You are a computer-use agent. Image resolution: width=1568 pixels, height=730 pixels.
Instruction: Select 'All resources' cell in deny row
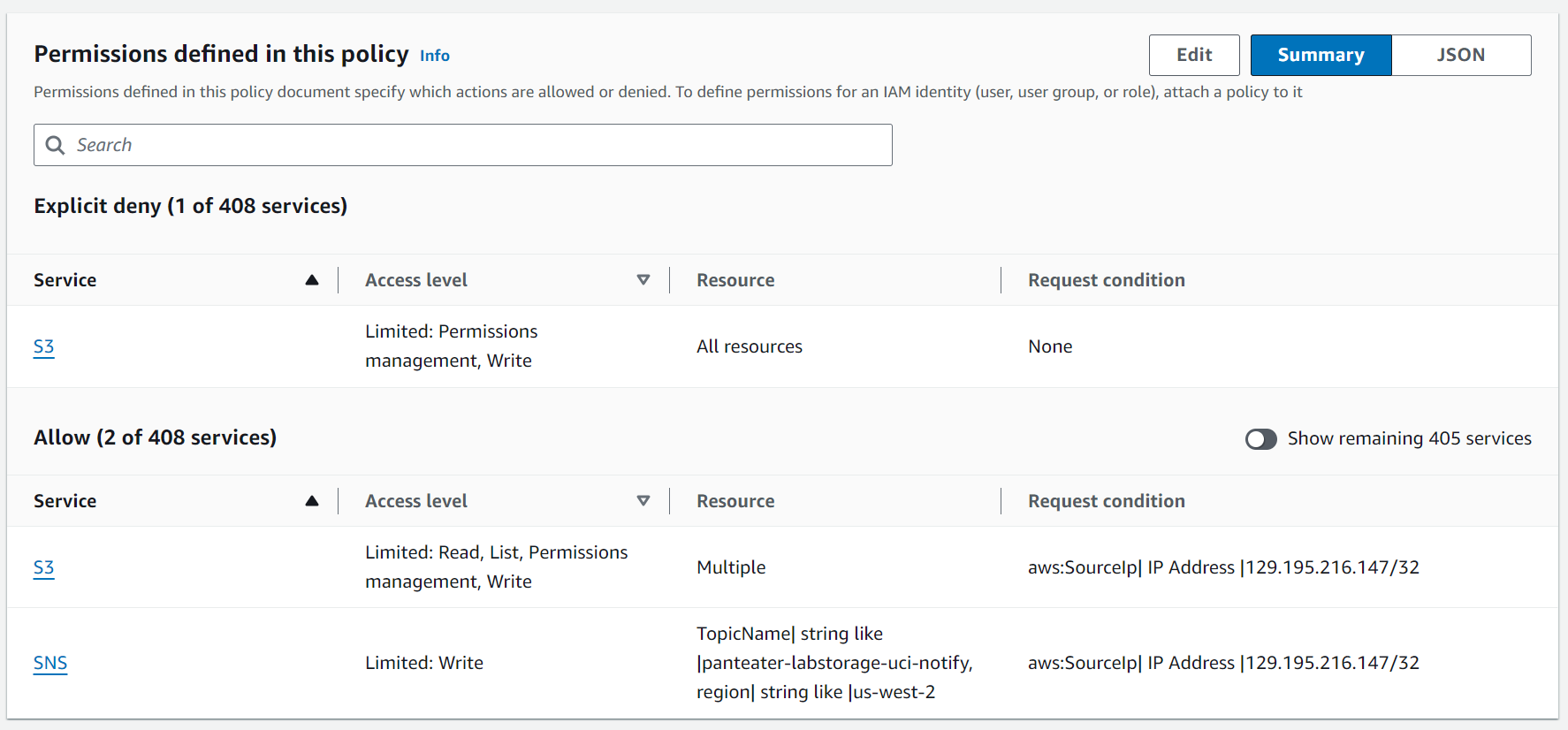750,346
